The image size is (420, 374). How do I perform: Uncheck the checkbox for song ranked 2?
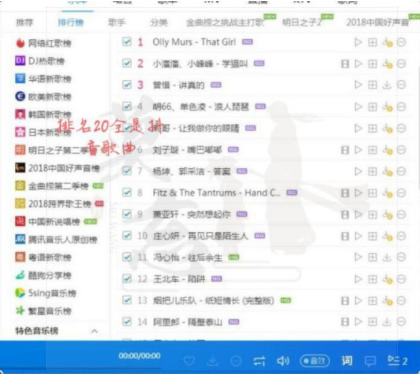click(127, 63)
